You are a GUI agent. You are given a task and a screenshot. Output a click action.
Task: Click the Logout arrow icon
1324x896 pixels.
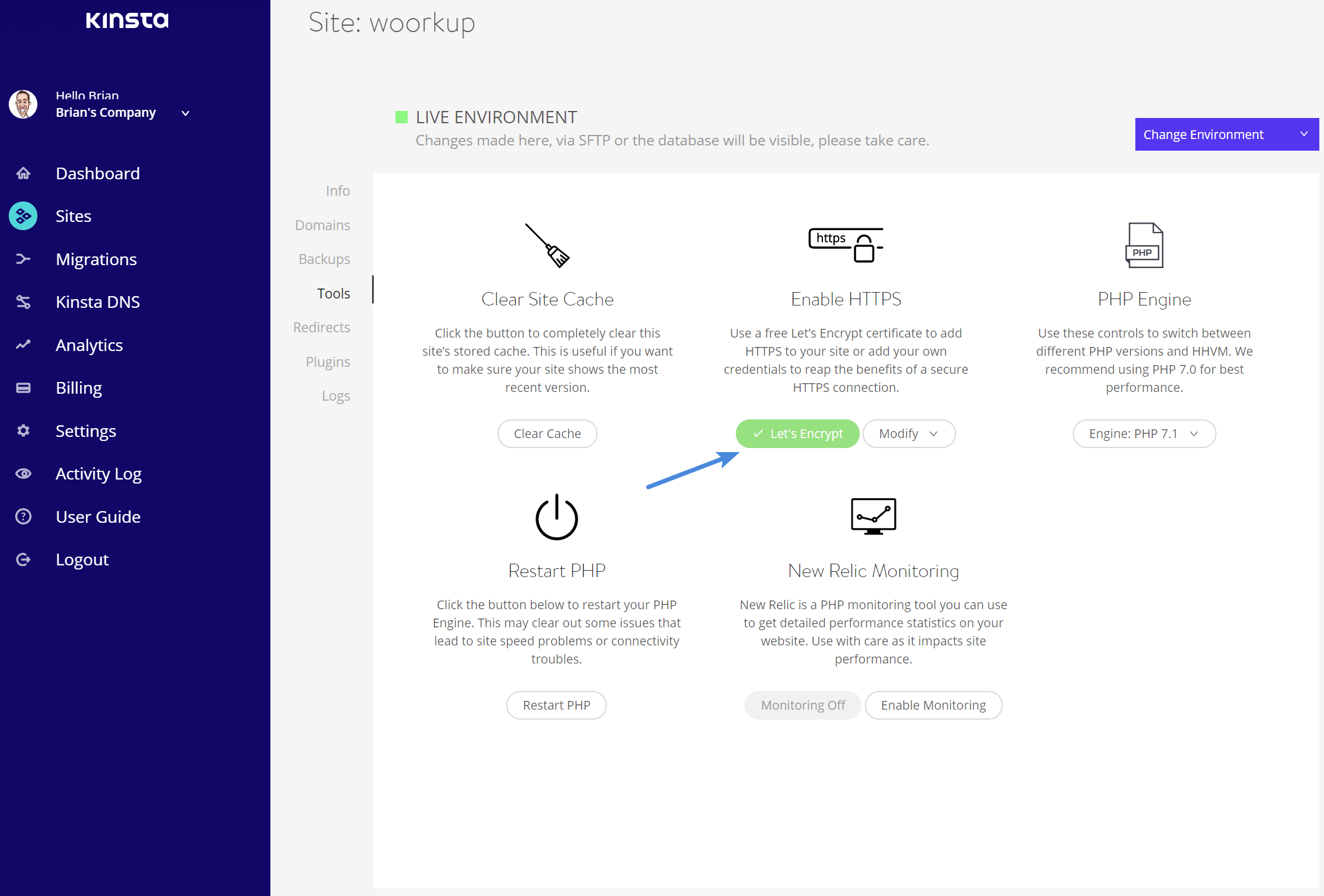point(23,560)
